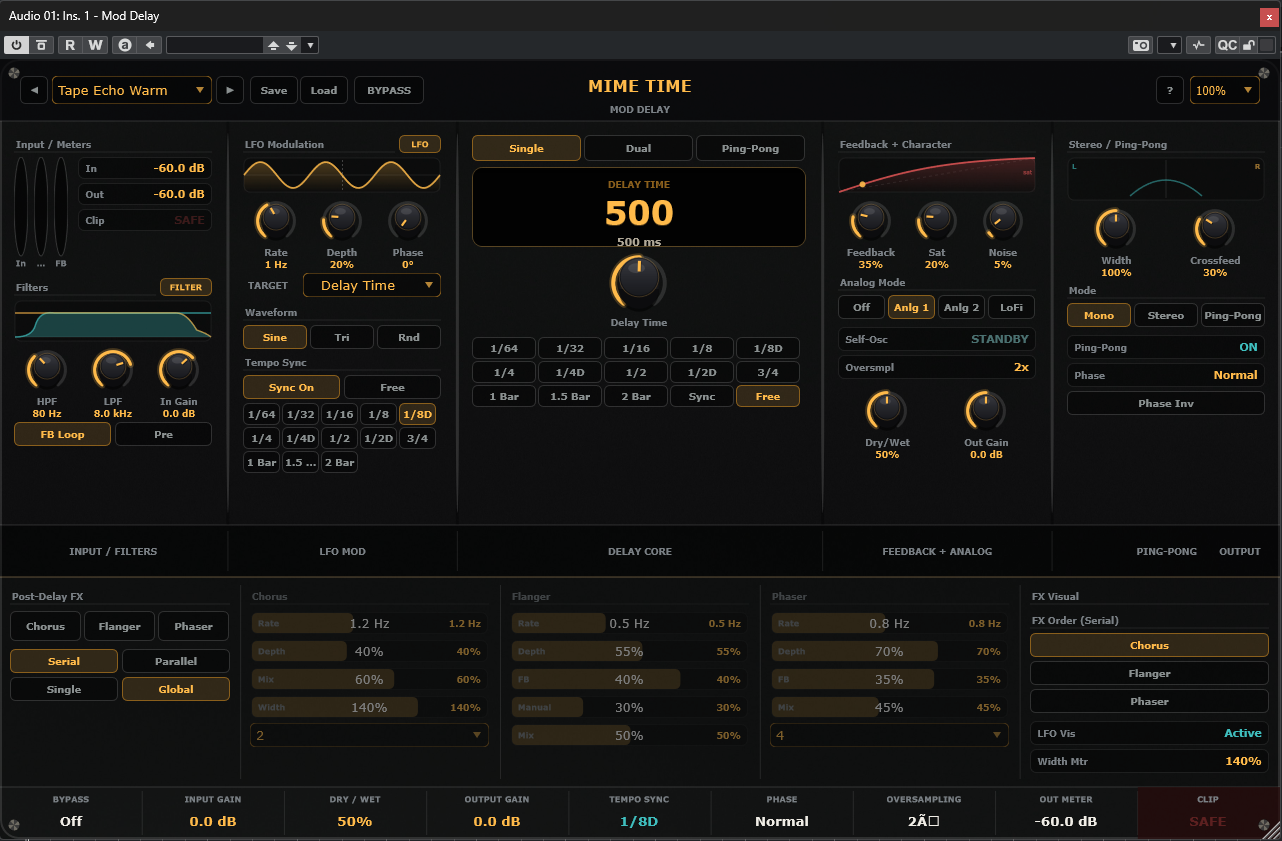
Task: Click the Feedback knob
Action: point(870,220)
